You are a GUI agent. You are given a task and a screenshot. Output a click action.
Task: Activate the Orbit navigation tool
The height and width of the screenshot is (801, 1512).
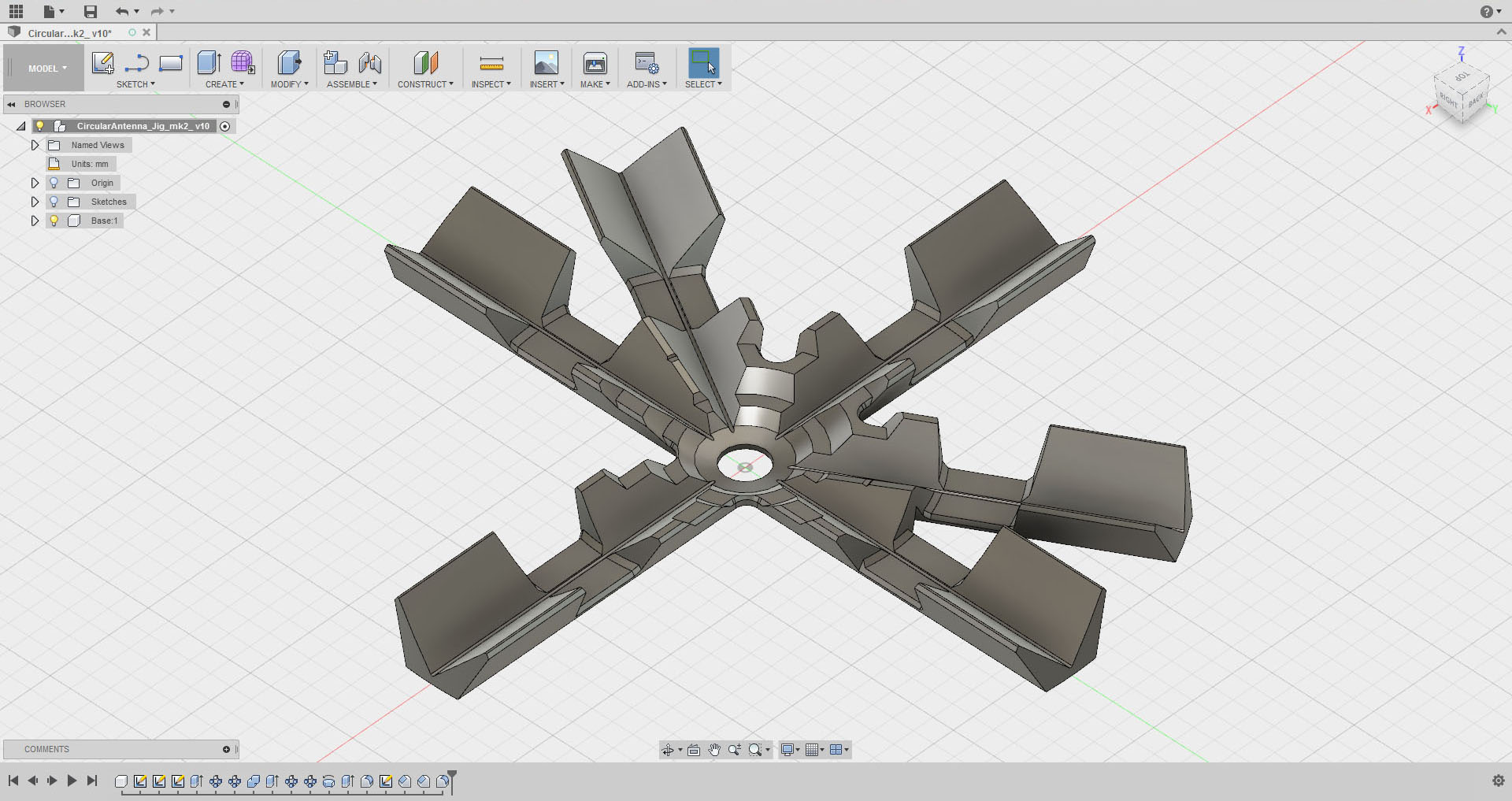coord(668,750)
